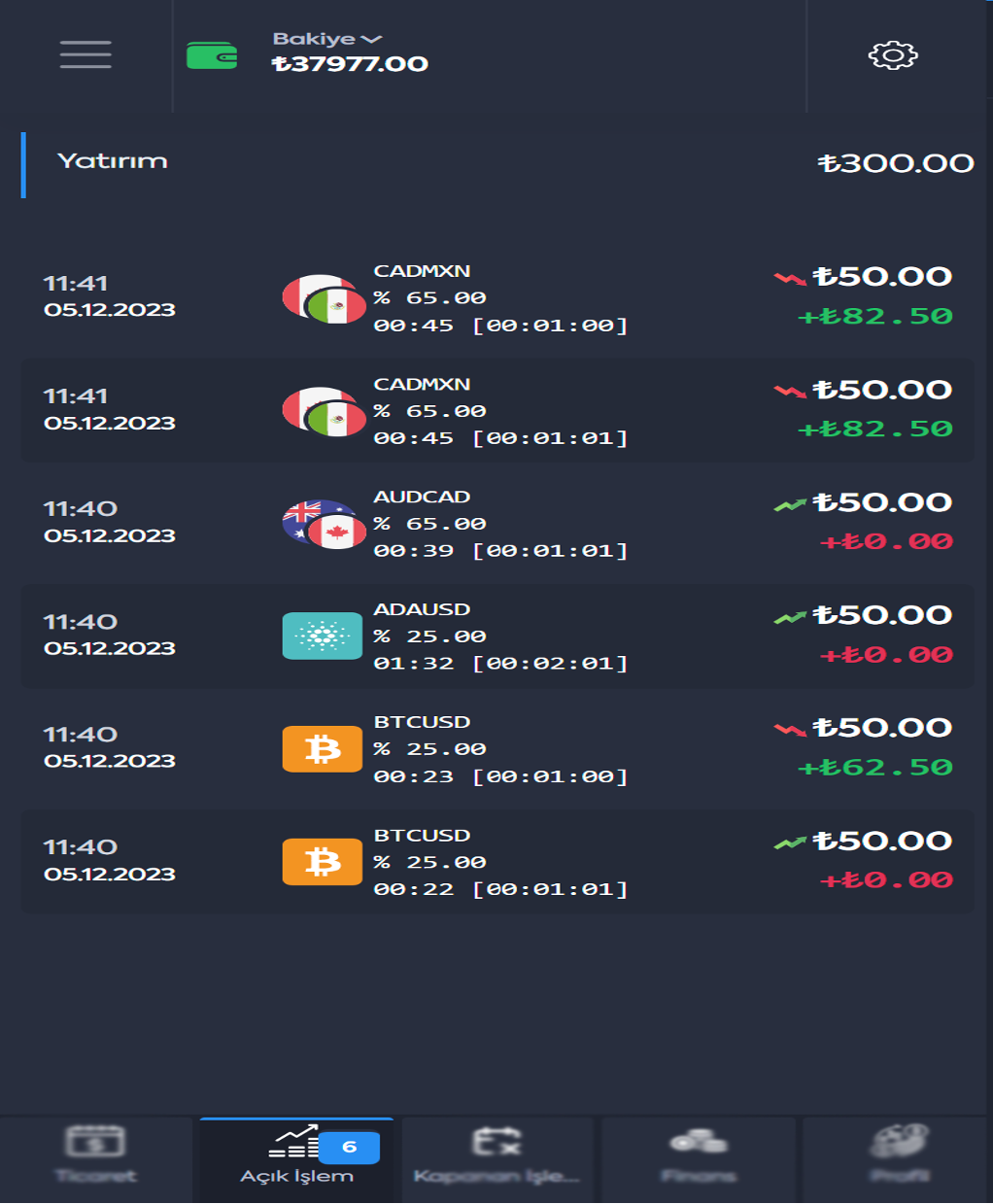Click the first BTCUSD Bitcoin icon

(323, 749)
